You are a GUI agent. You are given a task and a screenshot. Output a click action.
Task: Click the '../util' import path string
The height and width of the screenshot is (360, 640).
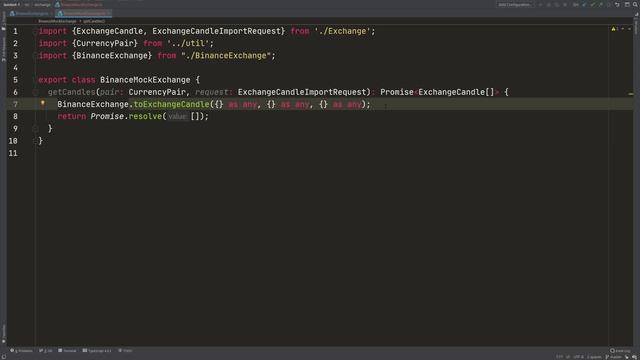[188, 43]
